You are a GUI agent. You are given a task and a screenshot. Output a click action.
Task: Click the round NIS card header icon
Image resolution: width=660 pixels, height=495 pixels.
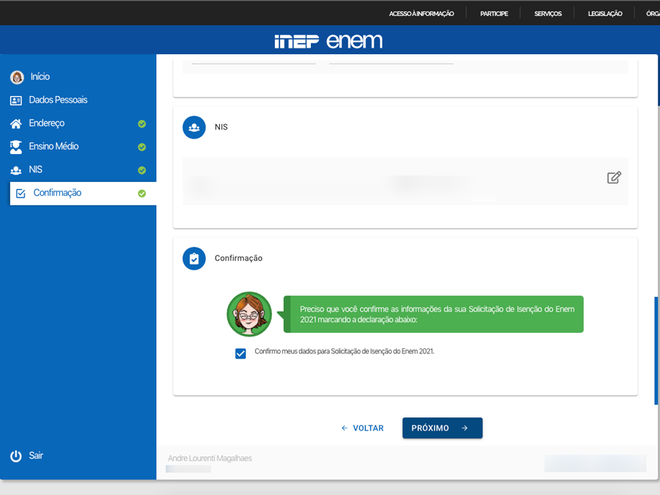tap(194, 127)
